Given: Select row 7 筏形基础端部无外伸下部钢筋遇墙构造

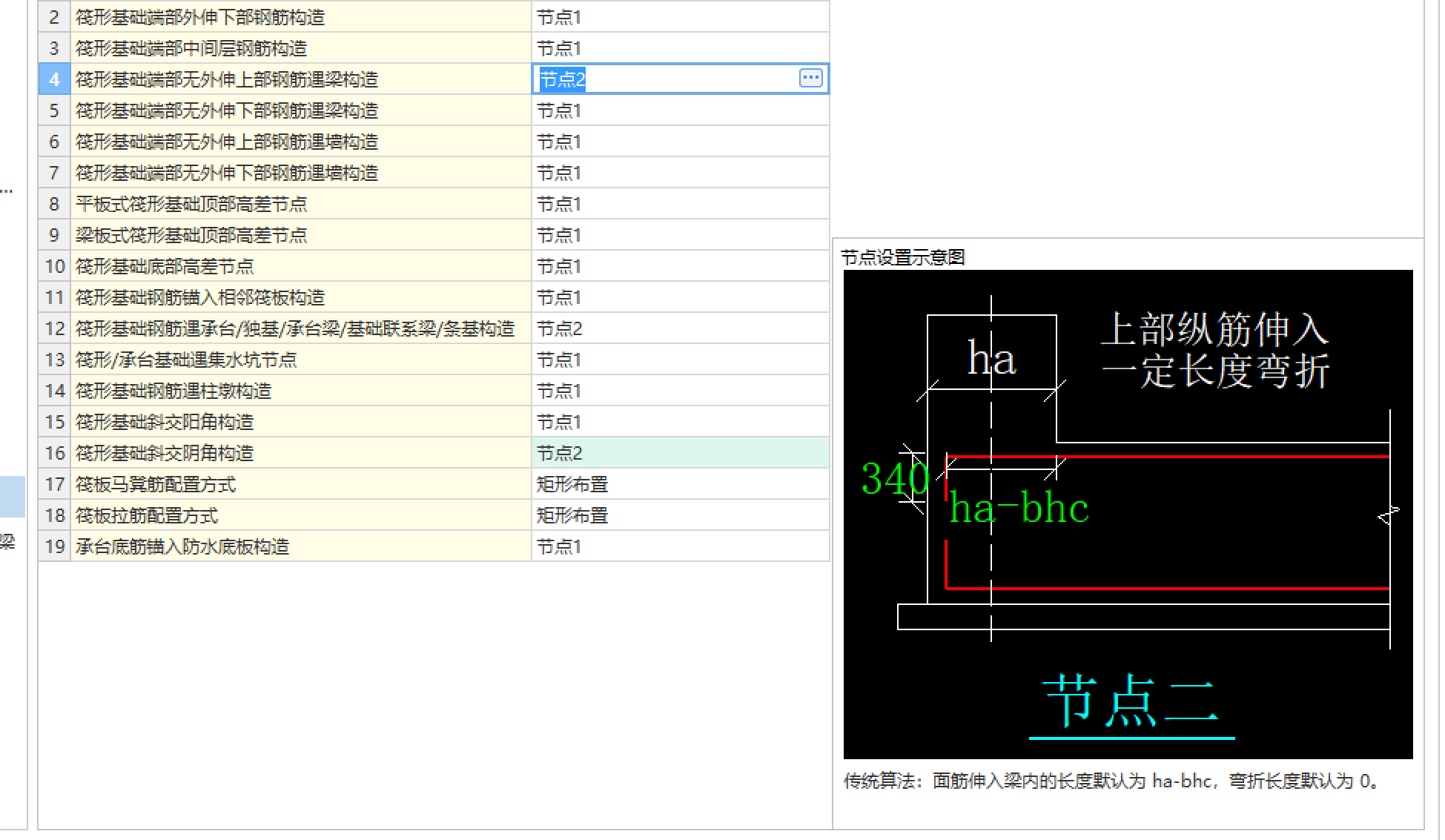Looking at the screenshot, I should (x=301, y=172).
